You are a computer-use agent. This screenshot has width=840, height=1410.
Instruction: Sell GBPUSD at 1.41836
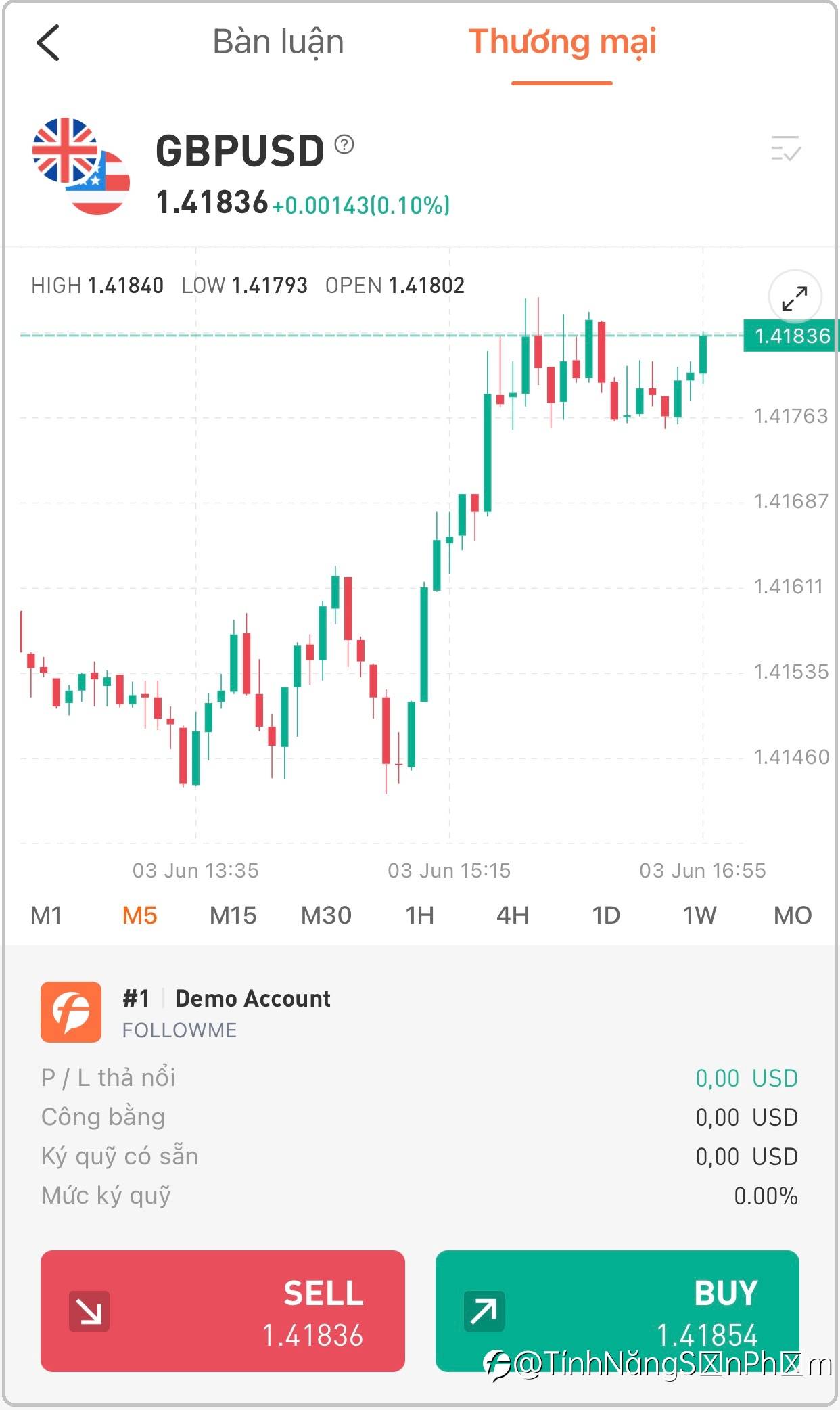click(223, 1311)
